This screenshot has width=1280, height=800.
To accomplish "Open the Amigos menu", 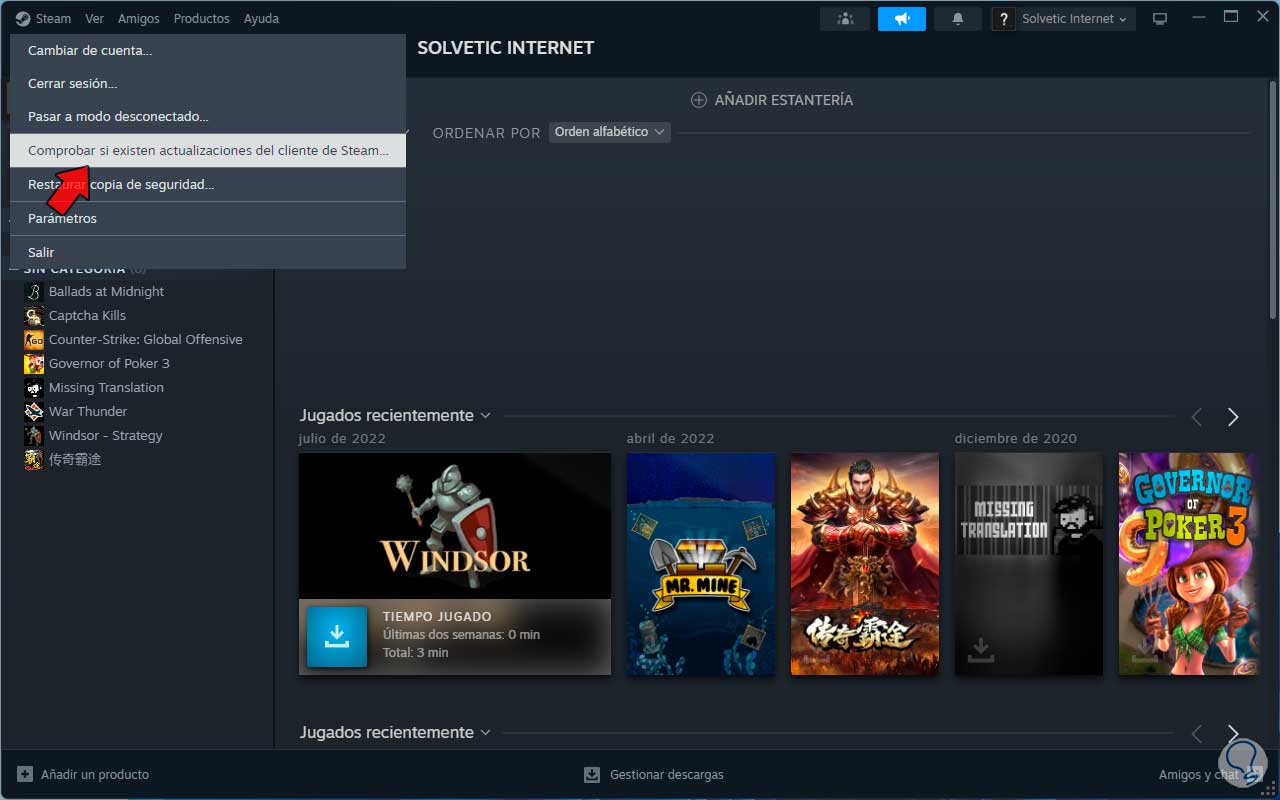I will pos(138,18).
